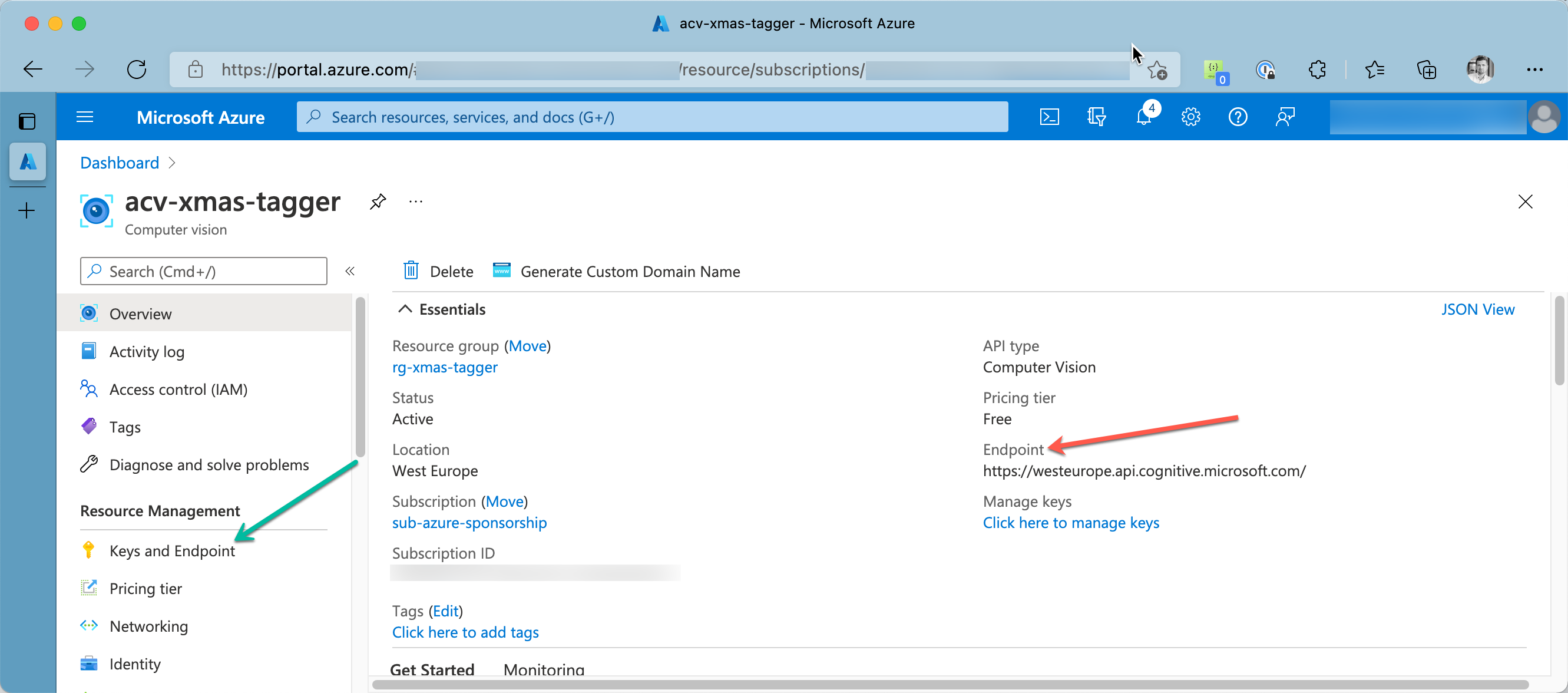Image resolution: width=1568 pixels, height=693 pixels.
Task: Click the Azure resource search bar
Action: pyautogui.click(x=652, y=117)
